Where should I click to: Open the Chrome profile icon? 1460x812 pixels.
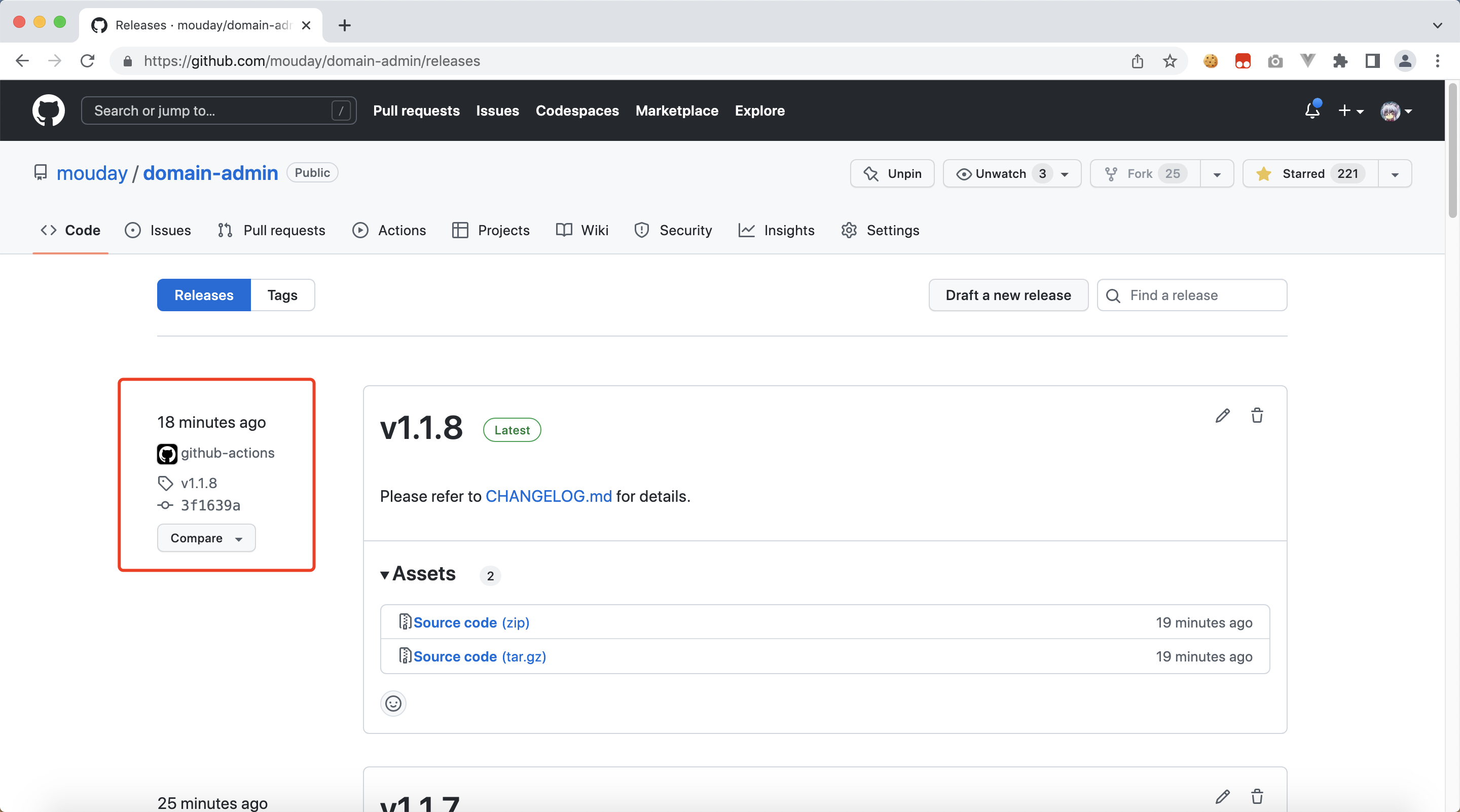1405,61
